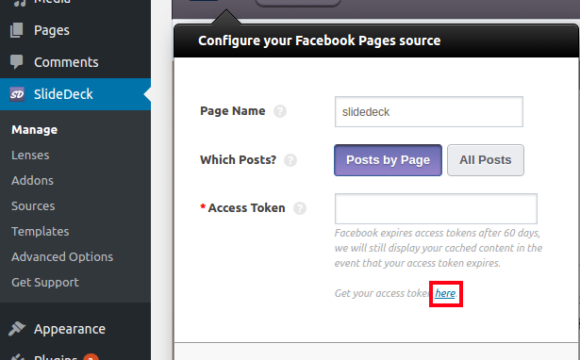This screenshot has height=360, width=580.
Task: Open the Manage submenu item
Action: (34, 130)
